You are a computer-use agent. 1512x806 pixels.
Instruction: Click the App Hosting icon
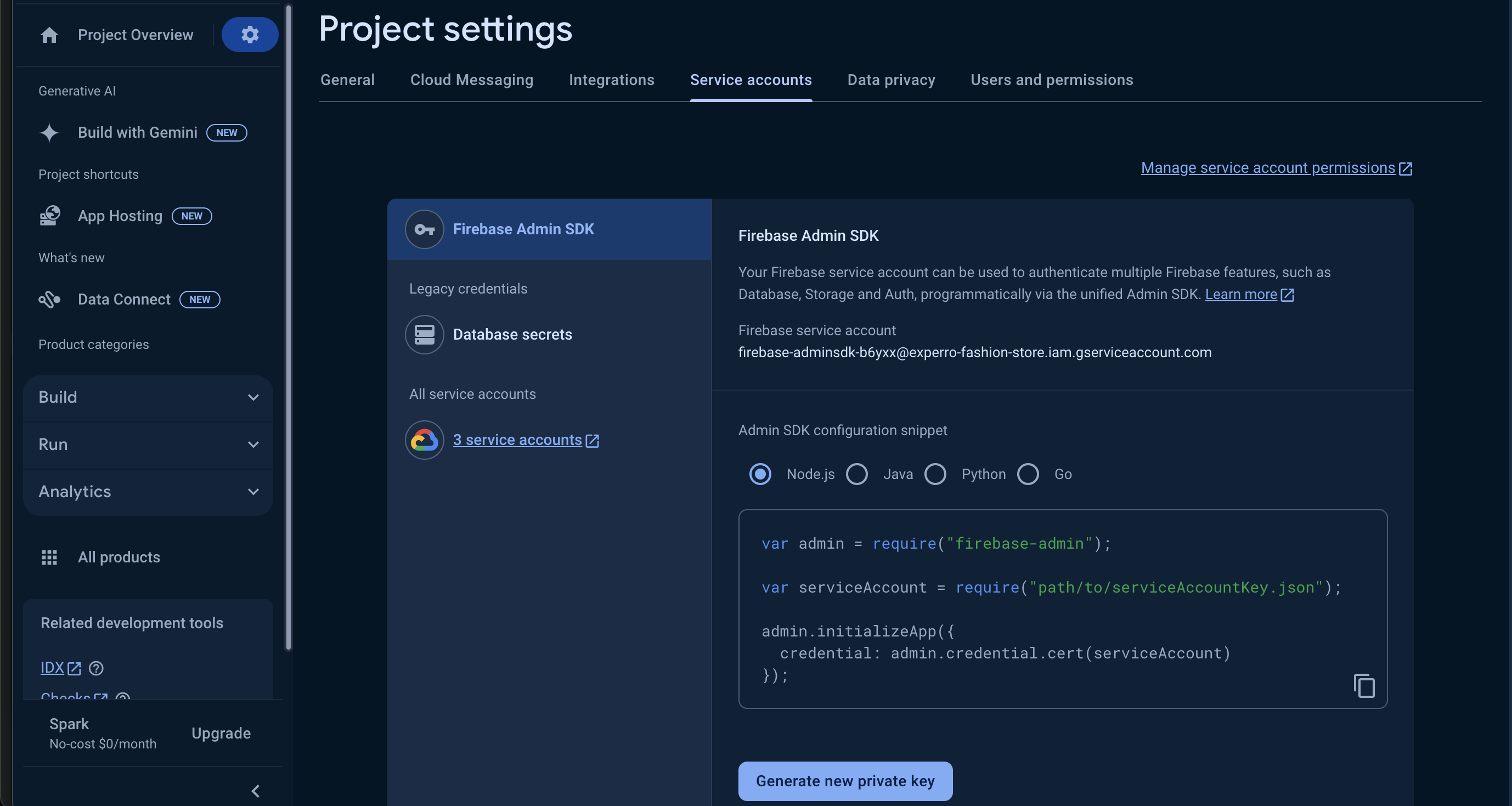coord(49,216)
